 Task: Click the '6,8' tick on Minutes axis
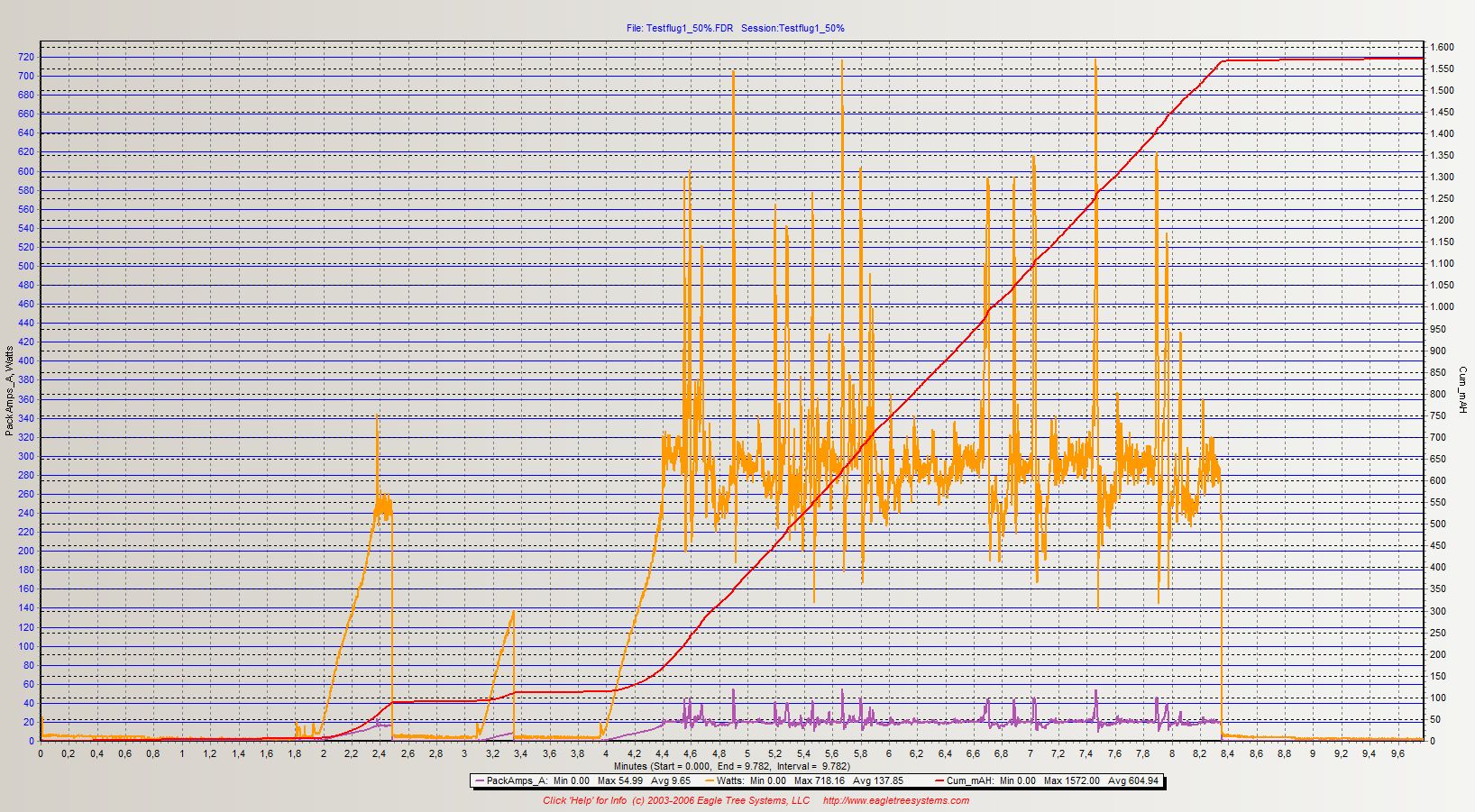1002,753
